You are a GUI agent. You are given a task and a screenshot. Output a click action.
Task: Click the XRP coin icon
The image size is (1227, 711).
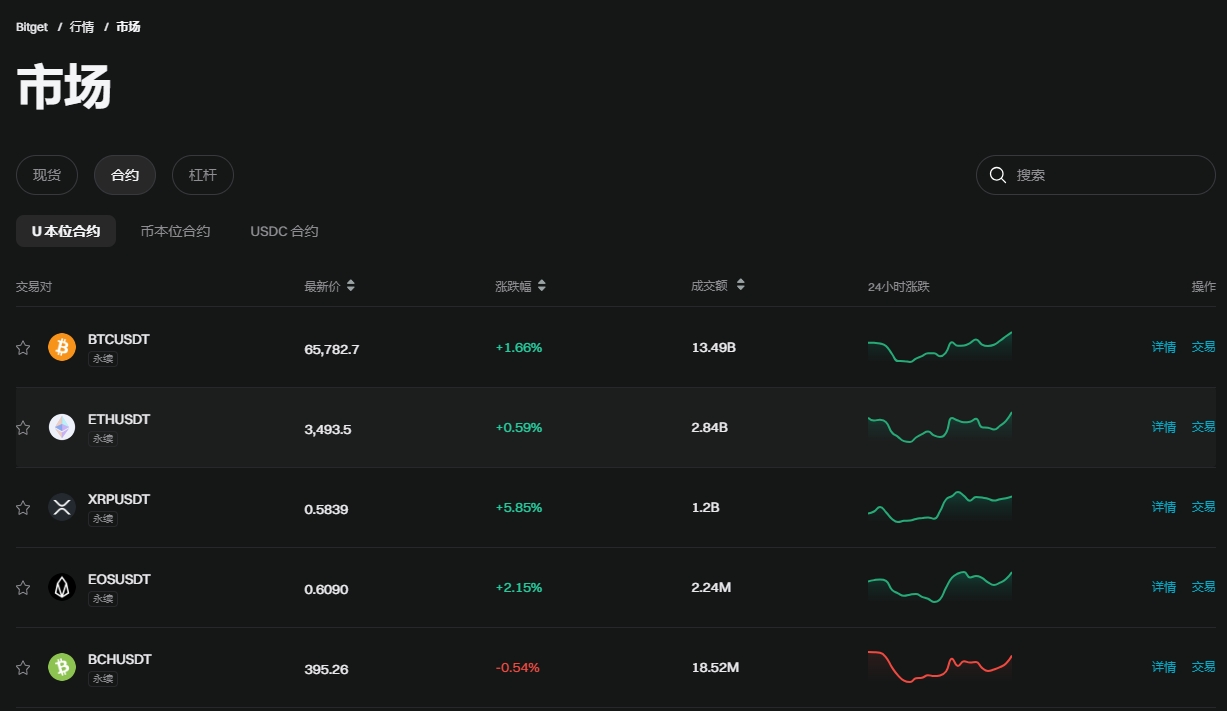coord(62,507)
